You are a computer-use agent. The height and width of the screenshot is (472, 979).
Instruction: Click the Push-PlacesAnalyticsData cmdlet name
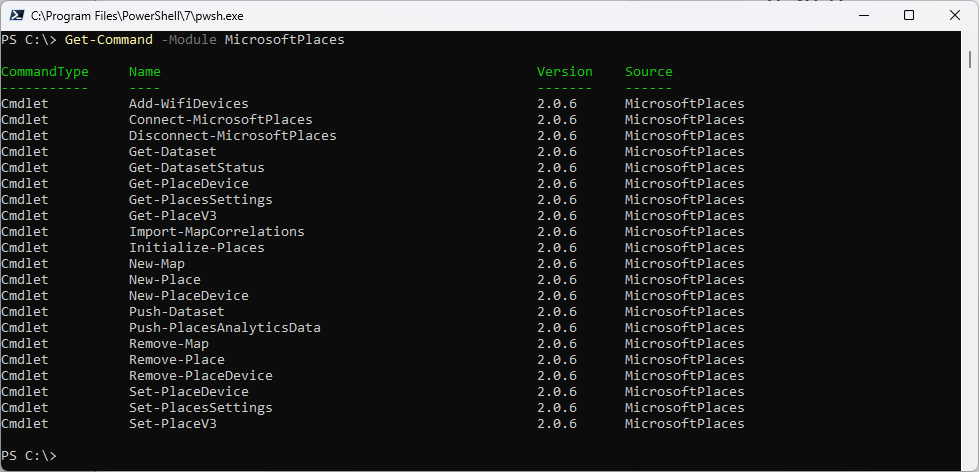225,328
